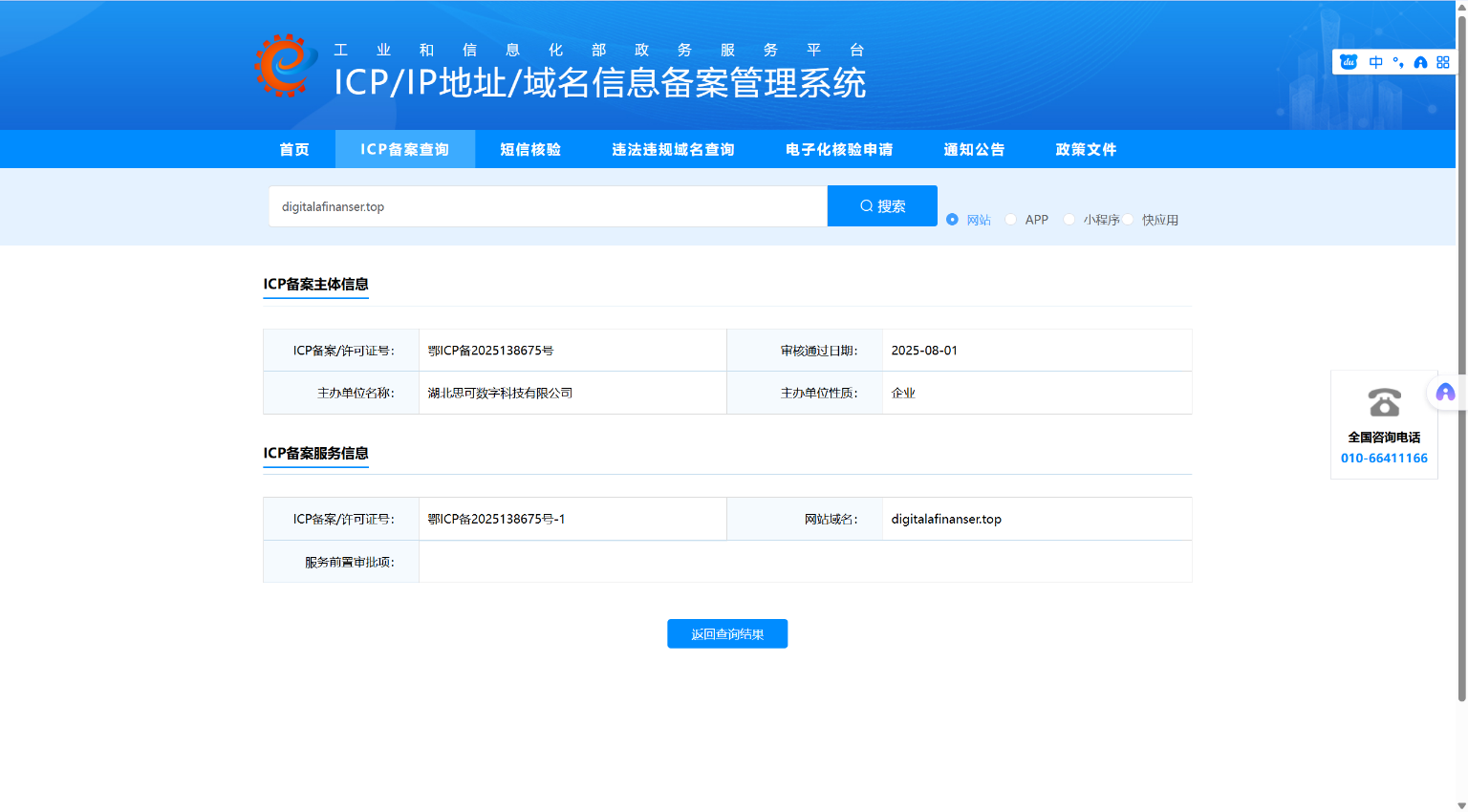The image size is (1468, 812).
Task: Click the ICP备案主体信息 section heading
Action: coord(315,284)
